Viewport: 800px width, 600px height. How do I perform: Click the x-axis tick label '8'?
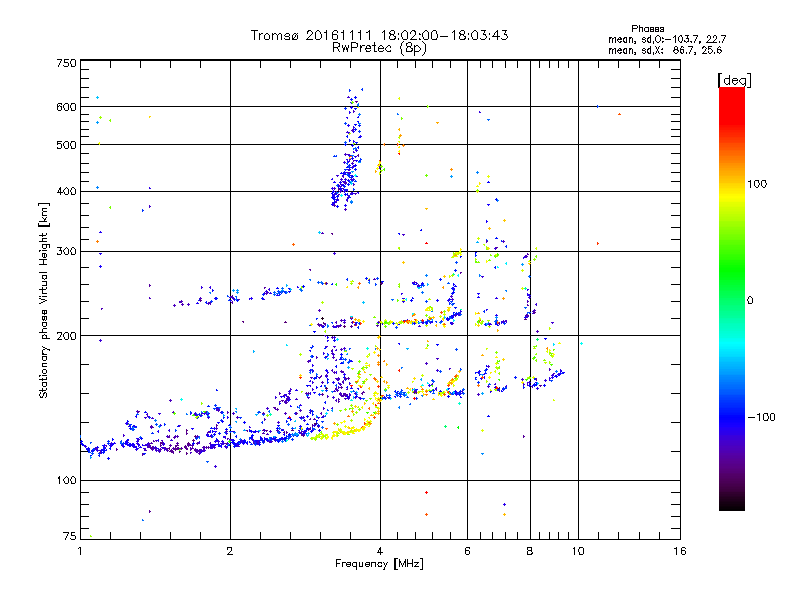[530, 551]
